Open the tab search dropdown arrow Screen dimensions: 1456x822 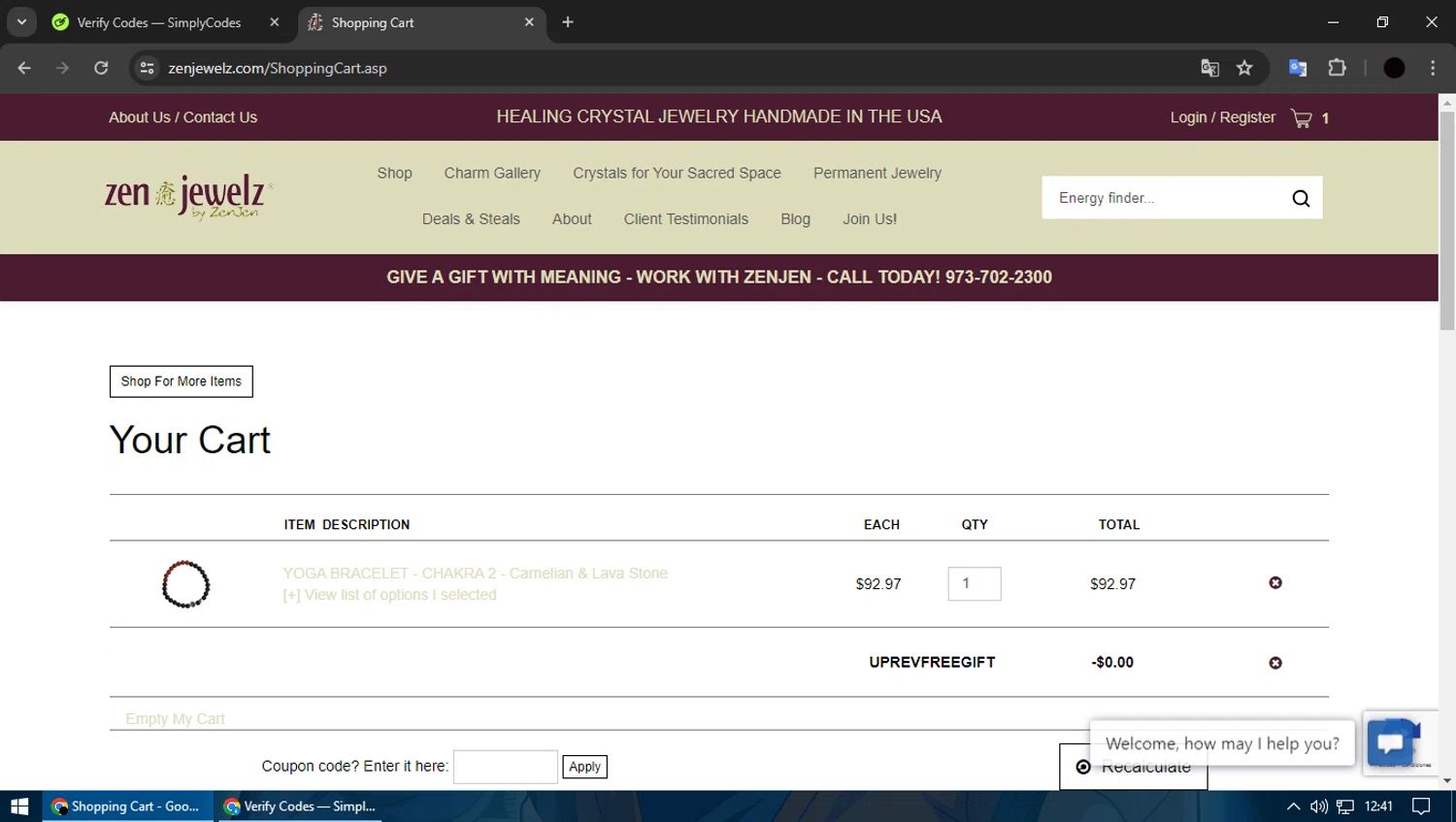(21, 21)
